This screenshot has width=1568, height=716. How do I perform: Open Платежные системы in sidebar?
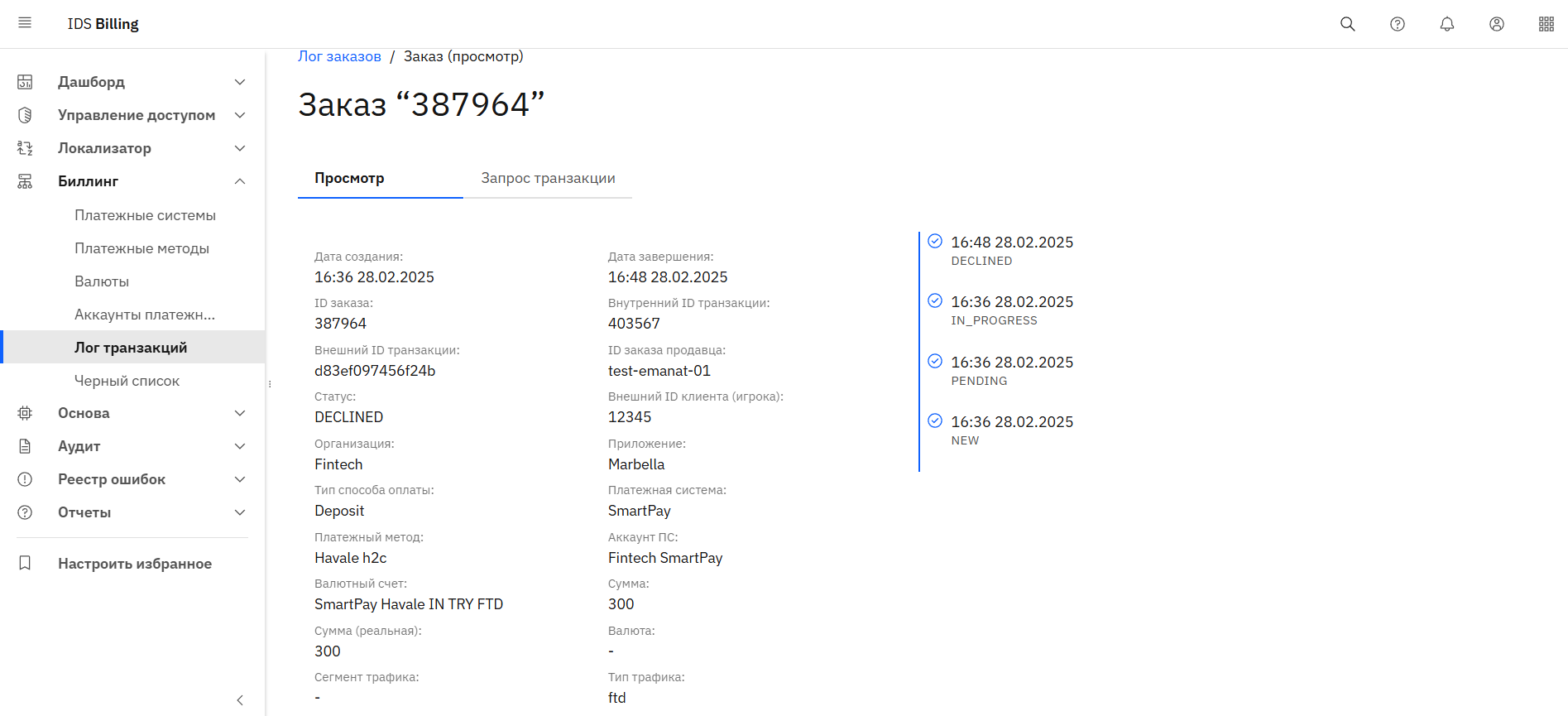145,215
